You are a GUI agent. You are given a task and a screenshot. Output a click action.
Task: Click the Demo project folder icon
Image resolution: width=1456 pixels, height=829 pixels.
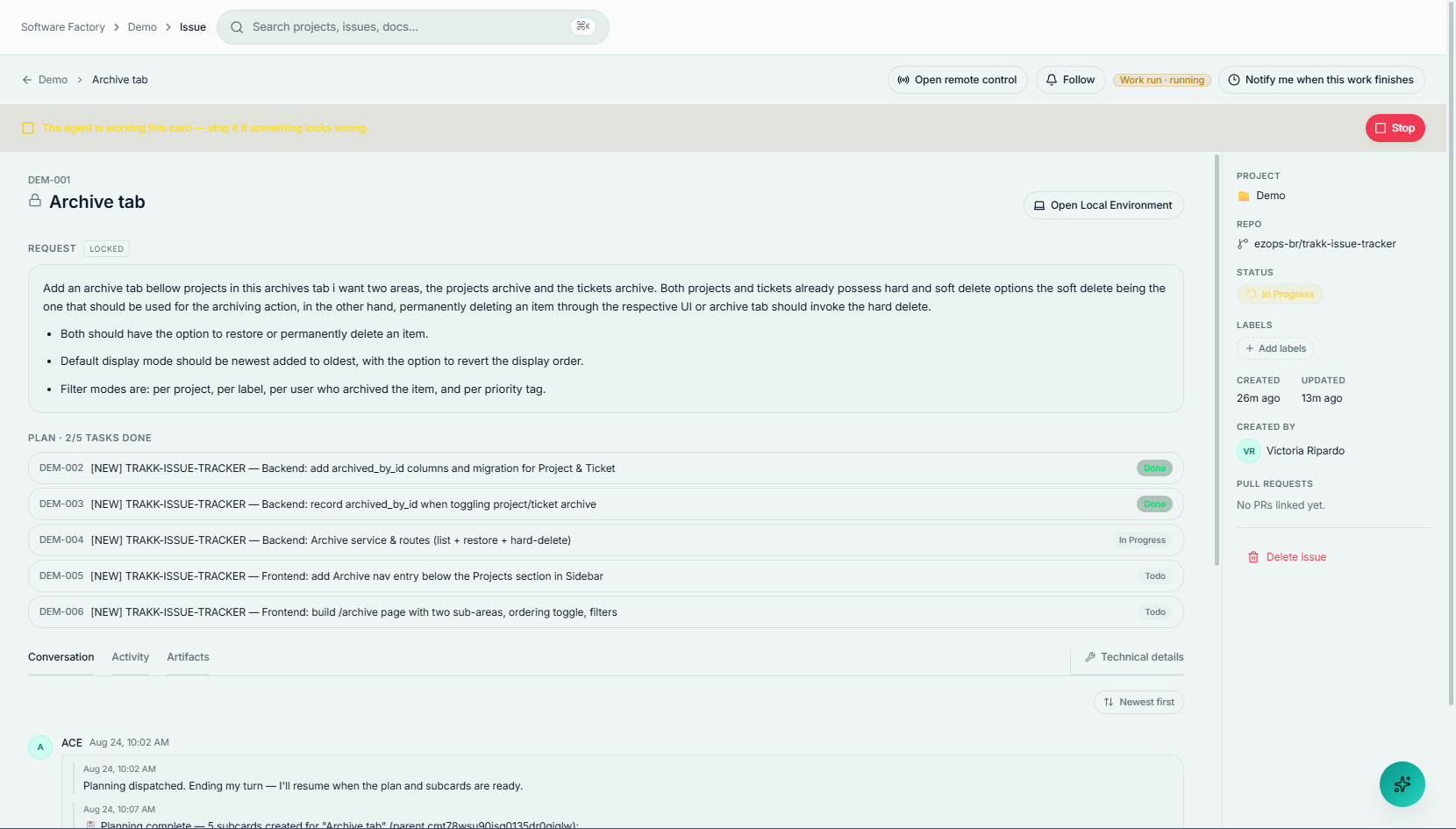[x=1244, y=196]
